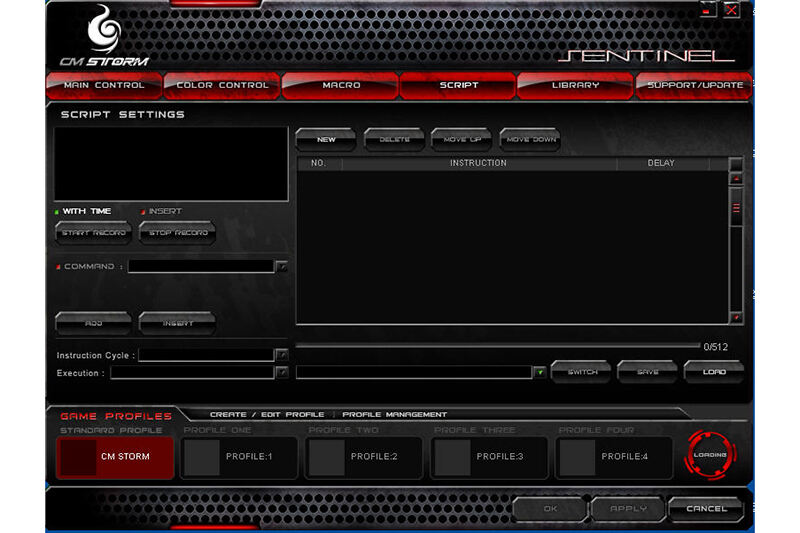Click instruction list scroll up arrow

(736, 179)
